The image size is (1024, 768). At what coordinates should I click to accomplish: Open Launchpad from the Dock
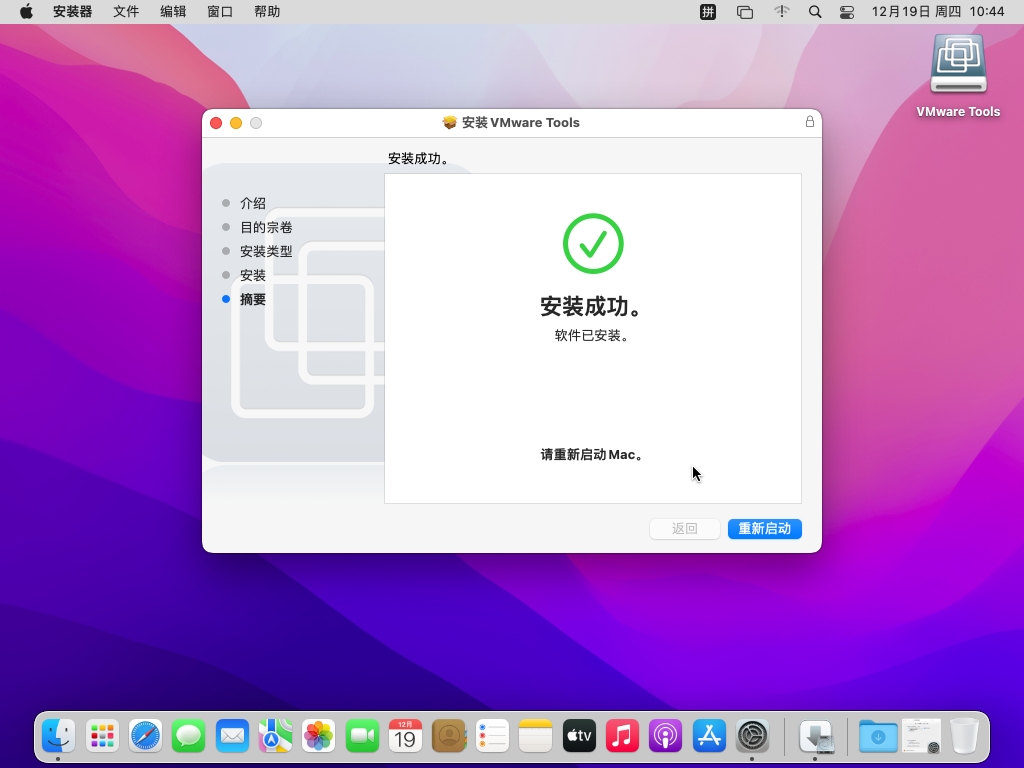click(x=102, y=737)
